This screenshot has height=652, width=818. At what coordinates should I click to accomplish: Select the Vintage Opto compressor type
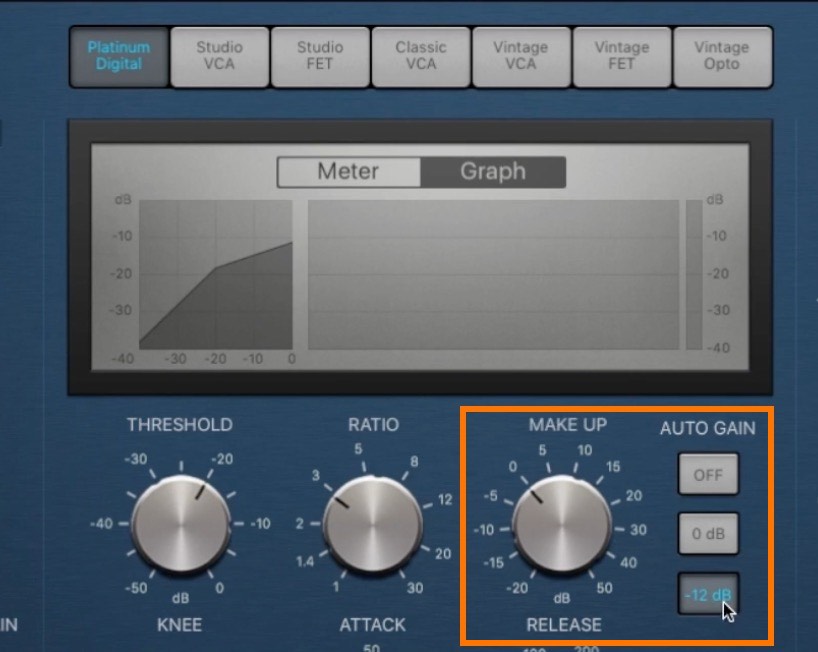(x=721, y=56)
